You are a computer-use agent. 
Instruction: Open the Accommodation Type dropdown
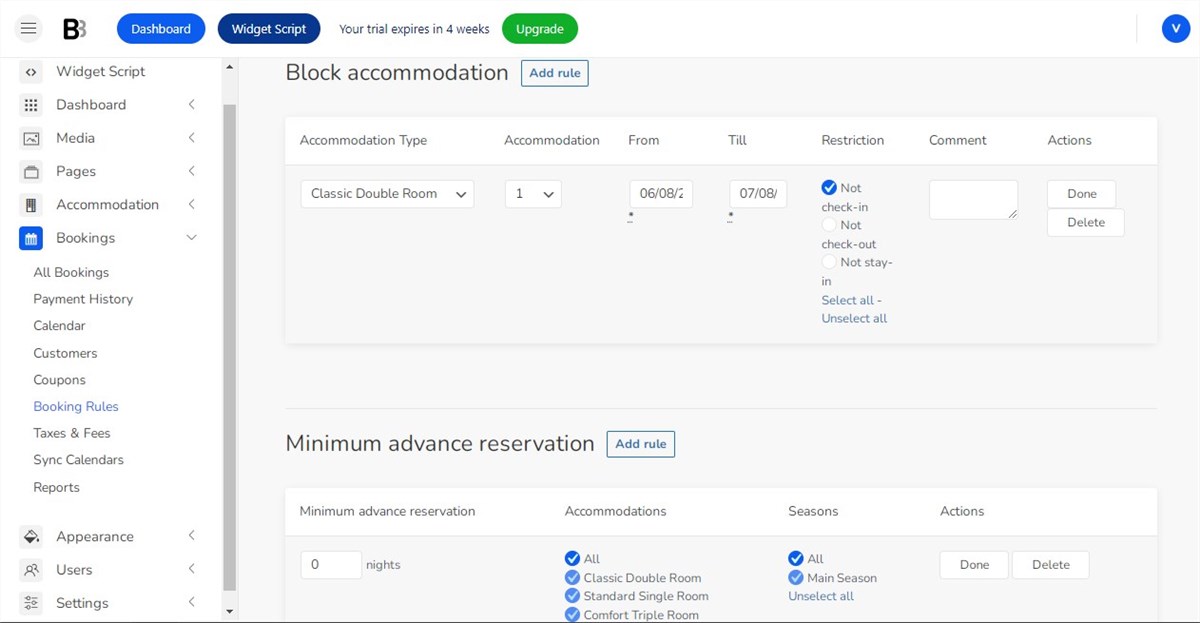386,193
